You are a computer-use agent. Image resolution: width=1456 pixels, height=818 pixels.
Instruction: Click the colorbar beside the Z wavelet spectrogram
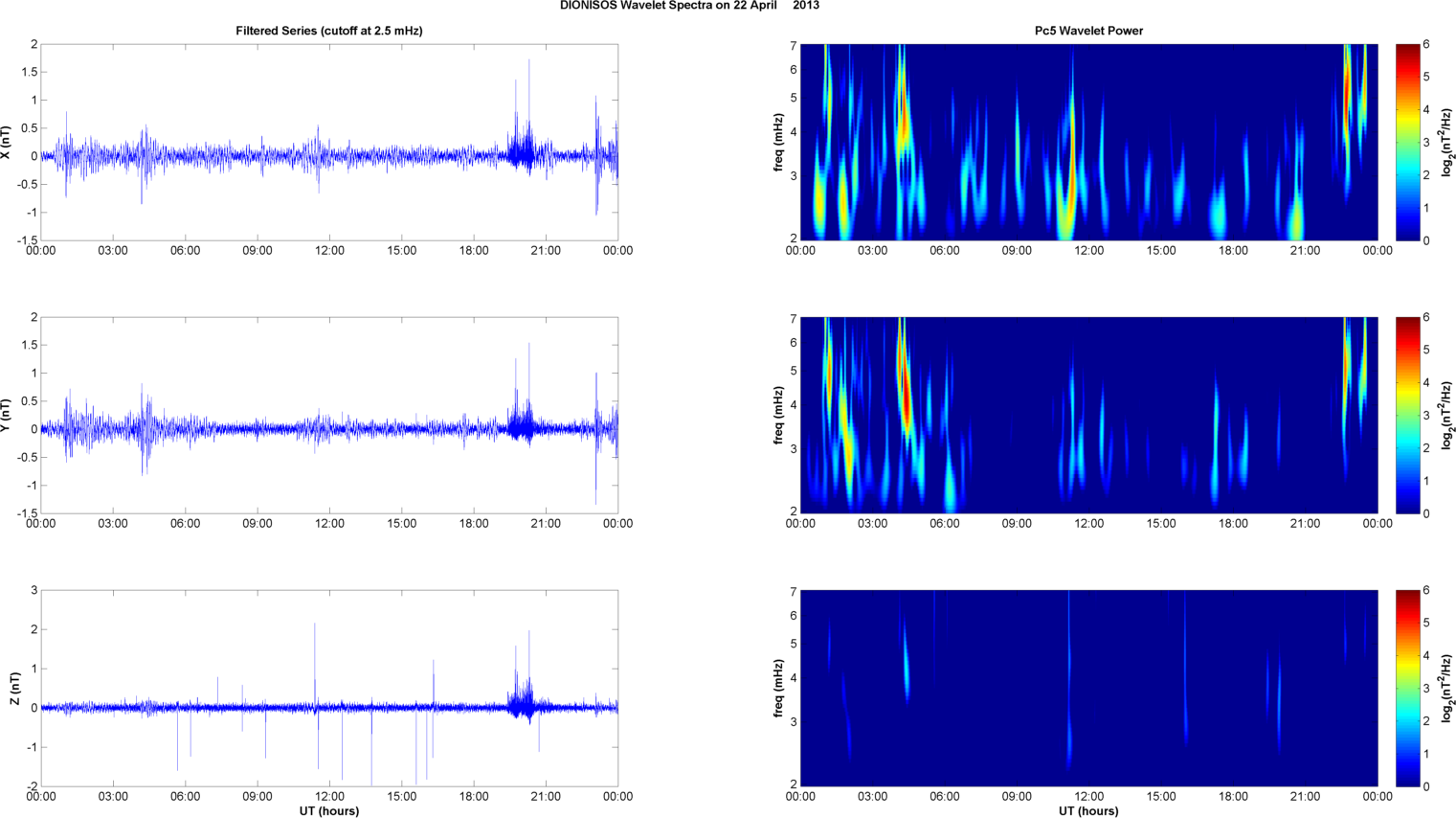[1407, 688]
